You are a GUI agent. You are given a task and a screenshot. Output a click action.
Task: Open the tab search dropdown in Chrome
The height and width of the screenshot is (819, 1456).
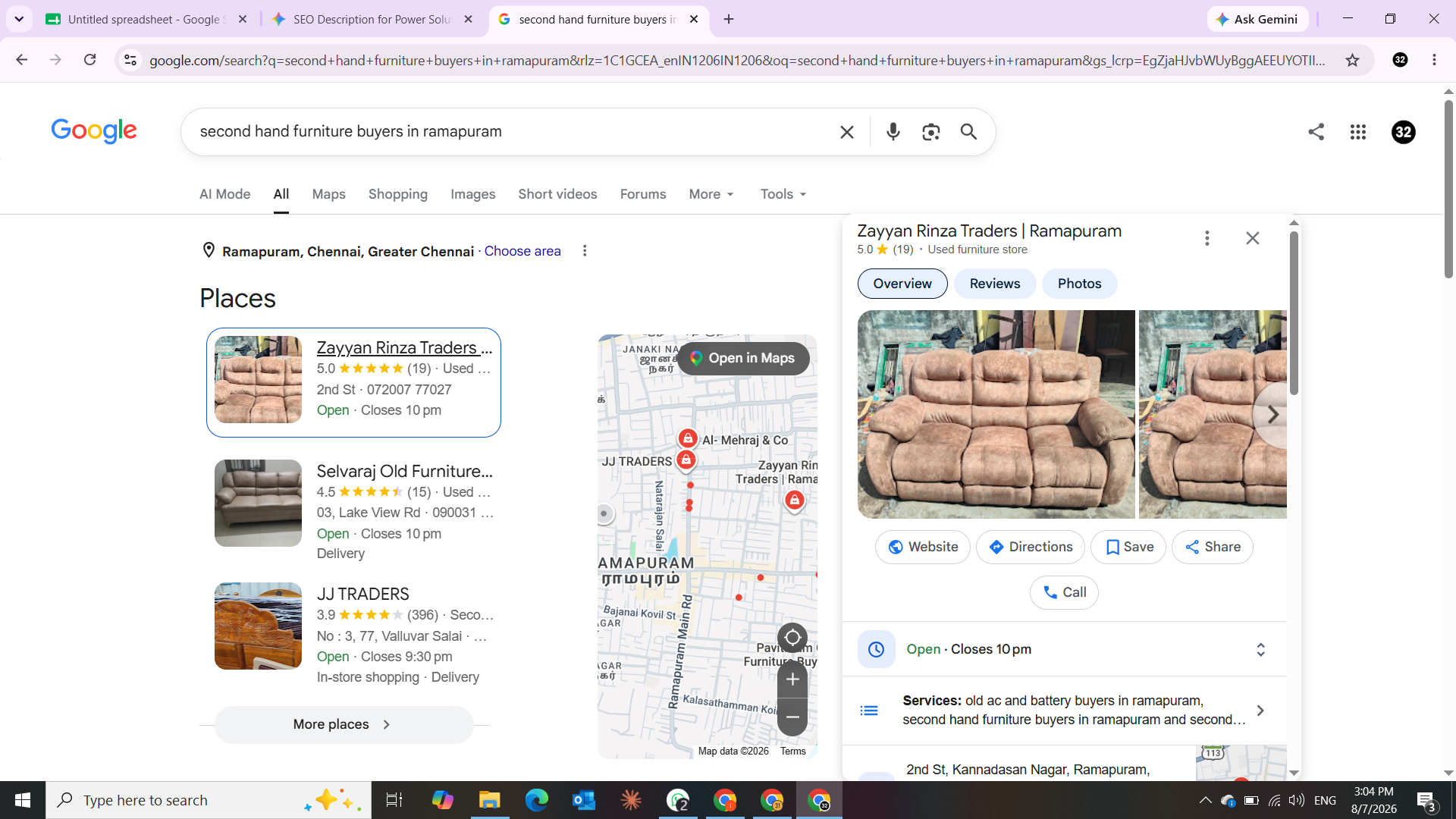[19, 19]
